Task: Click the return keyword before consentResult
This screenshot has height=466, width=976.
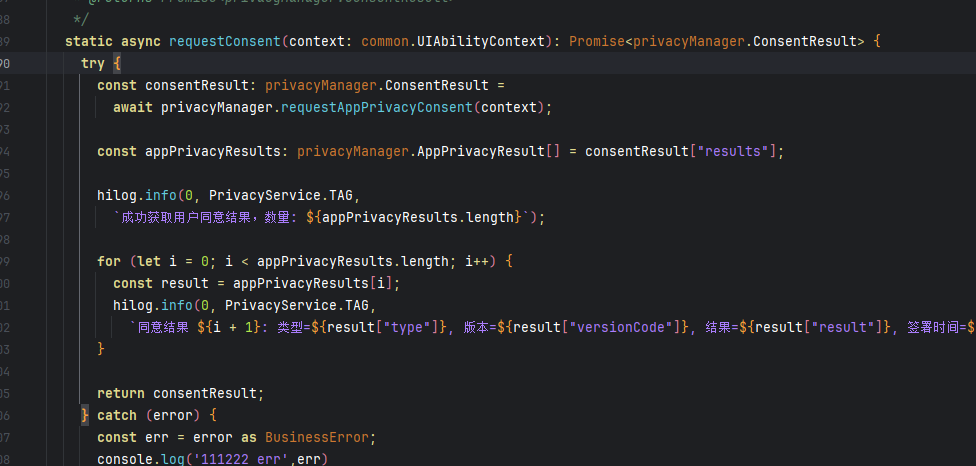Action: [x=120, y=393]
